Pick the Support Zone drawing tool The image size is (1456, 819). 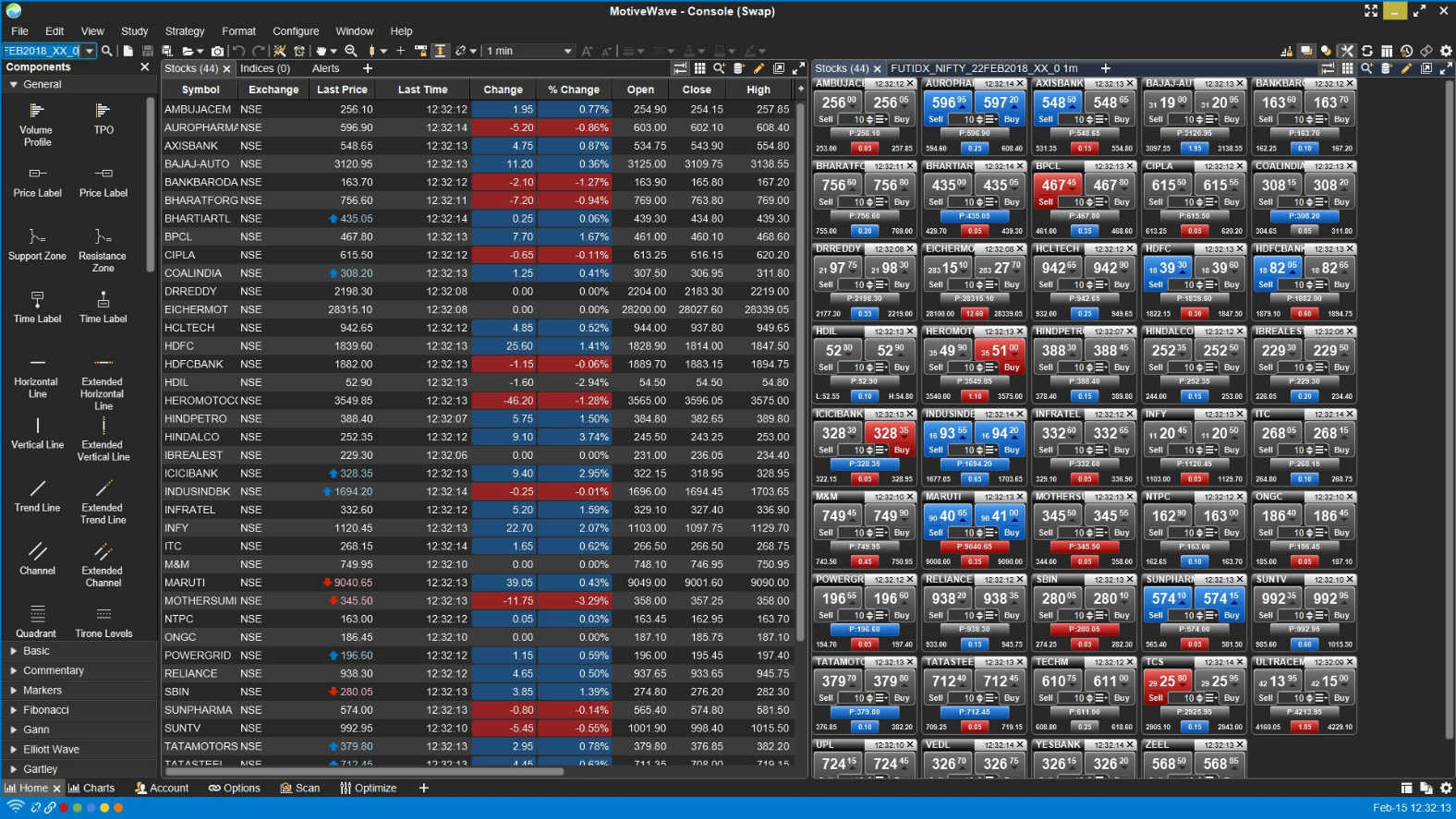[x=37, y=244]
